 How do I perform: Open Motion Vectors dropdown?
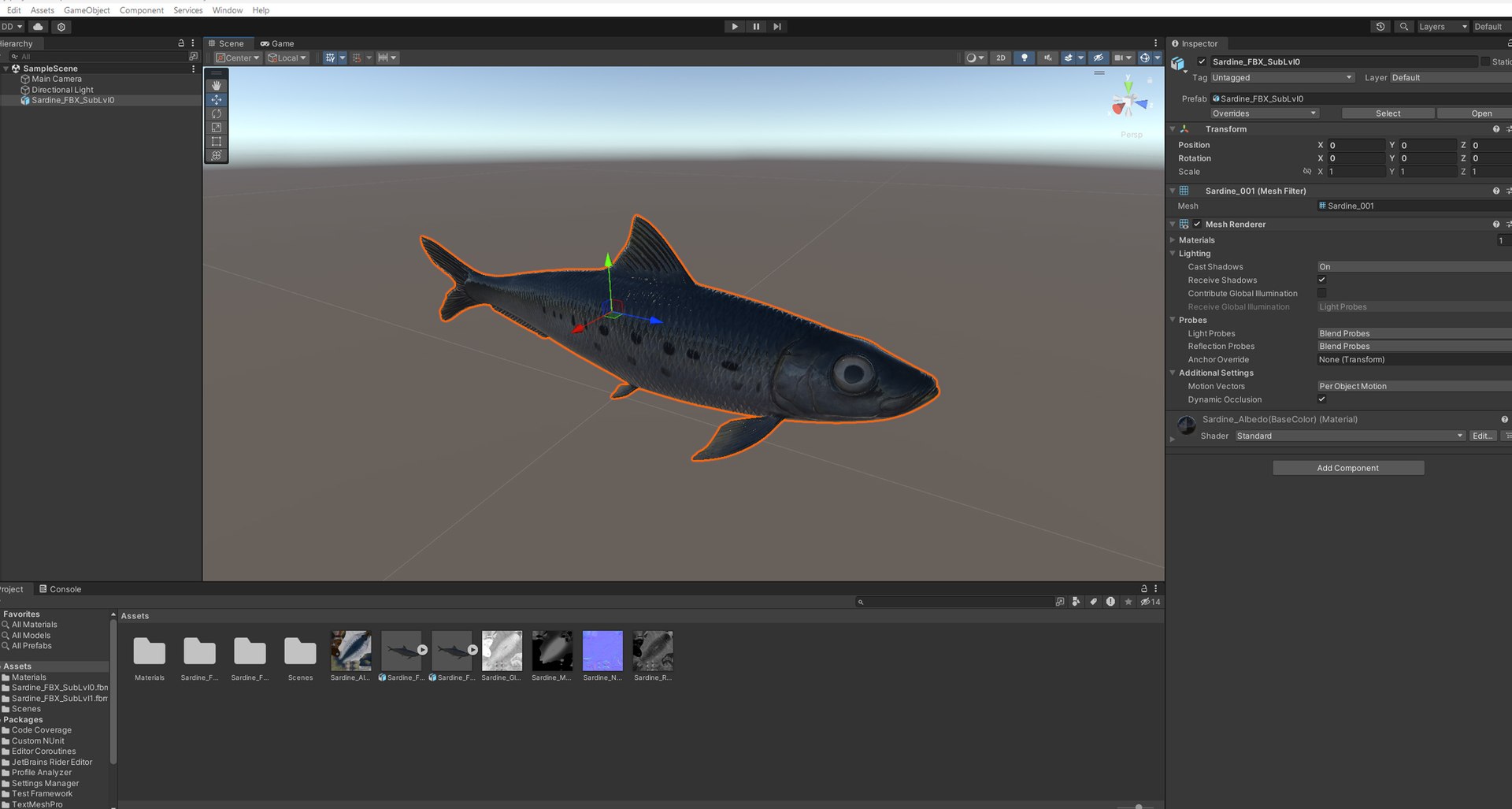pyautogui.click(x=1414, y=386)
